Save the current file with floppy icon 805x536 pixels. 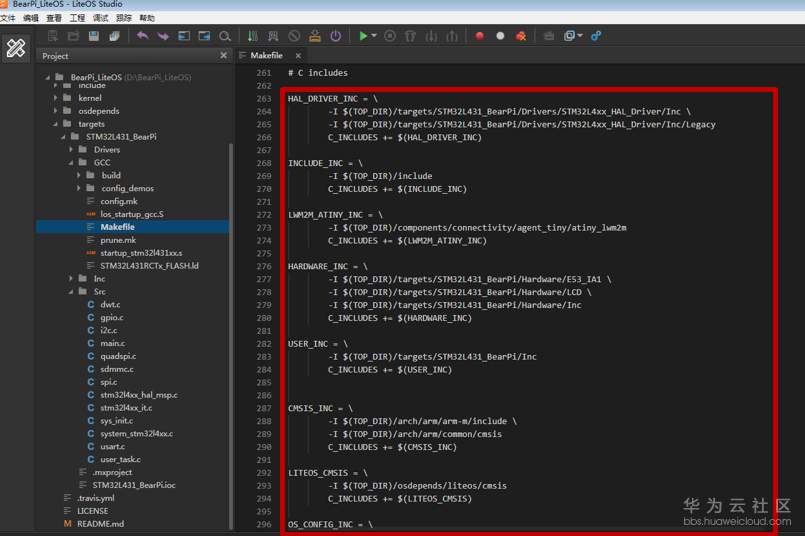pos(93,36)
